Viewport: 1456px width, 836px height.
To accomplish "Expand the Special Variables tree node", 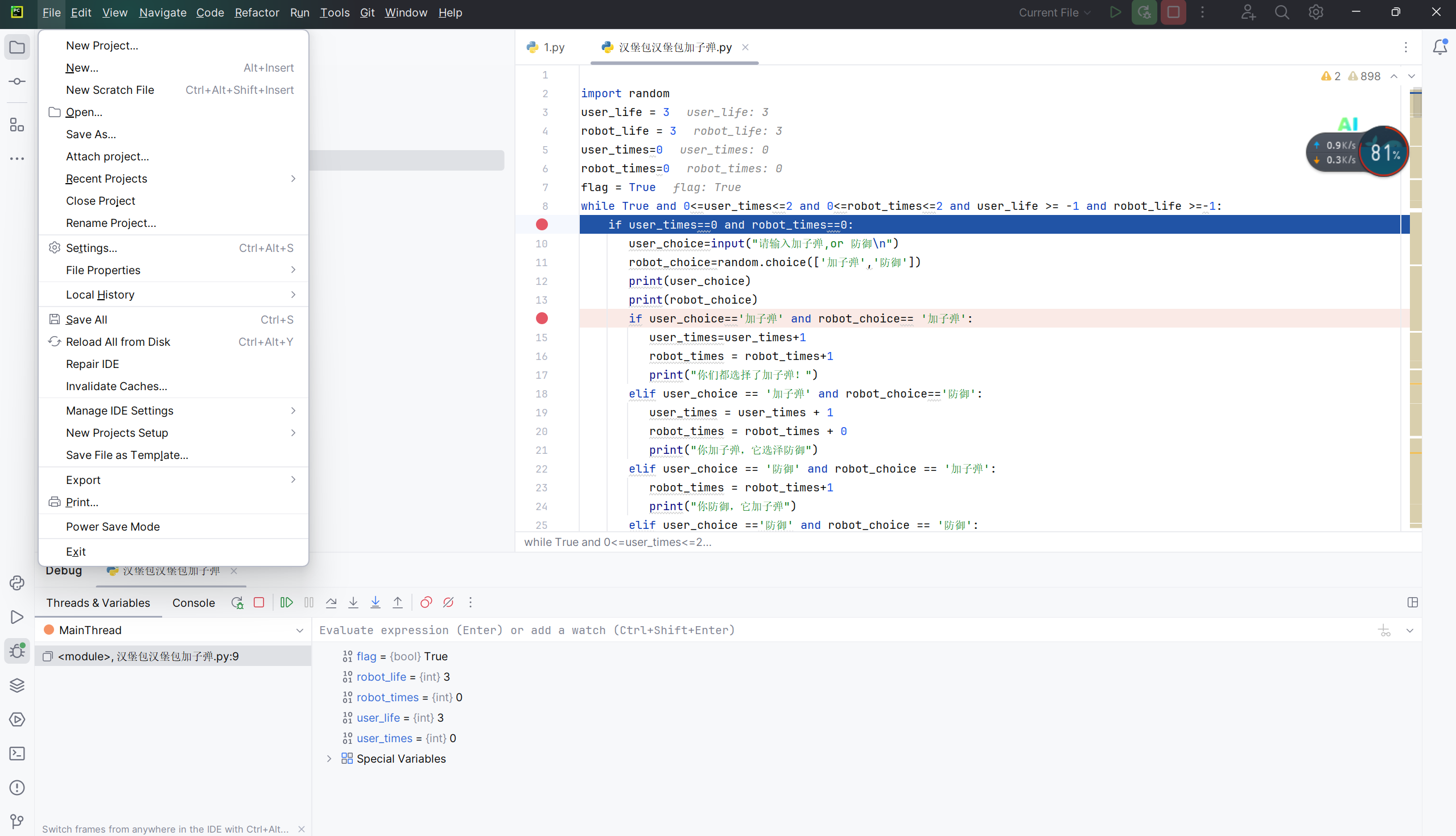I will tap(329, 759).
